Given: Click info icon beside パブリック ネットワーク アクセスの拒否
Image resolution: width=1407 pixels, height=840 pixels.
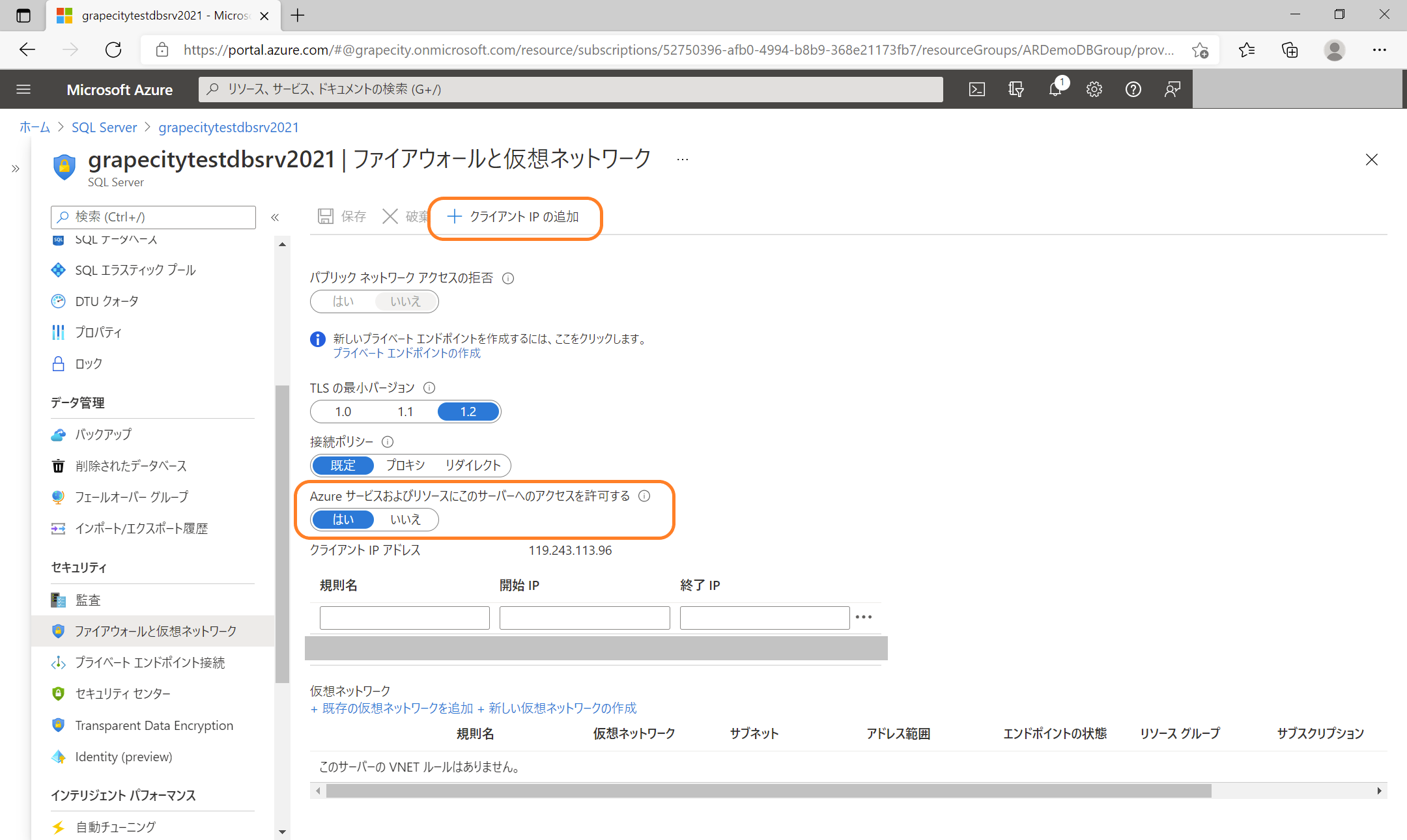Looking at the screenshot, I should 509,279.
